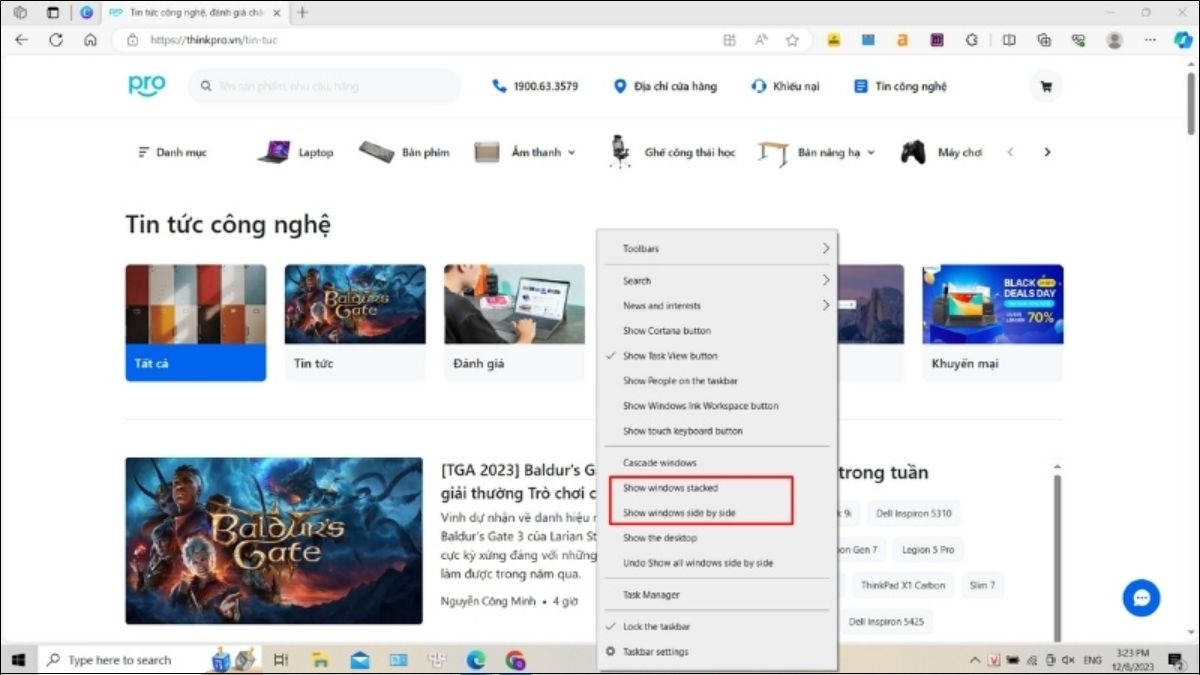Open the Edge Copilot sidebar icon
The height and width of the screenshot is (675, 1200).
pyautogui.click(x=1183, y=40)
